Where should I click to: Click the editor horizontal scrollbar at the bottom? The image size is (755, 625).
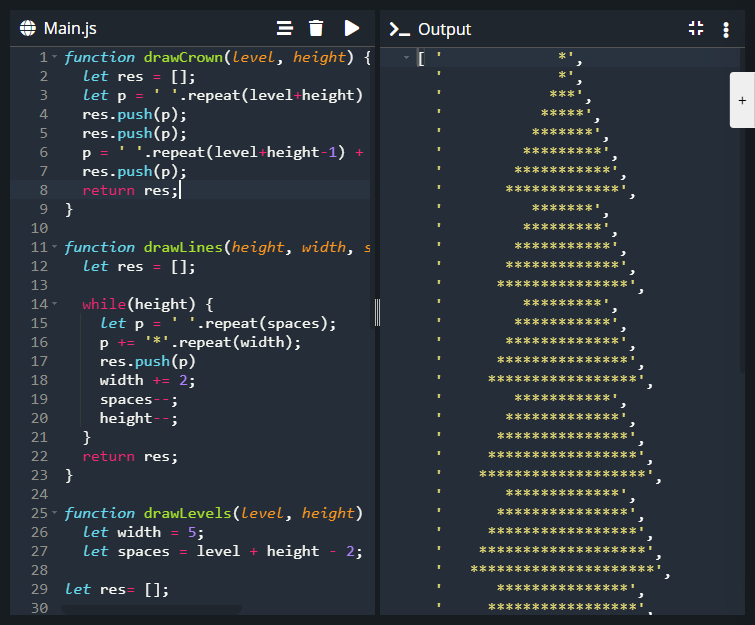152,610
